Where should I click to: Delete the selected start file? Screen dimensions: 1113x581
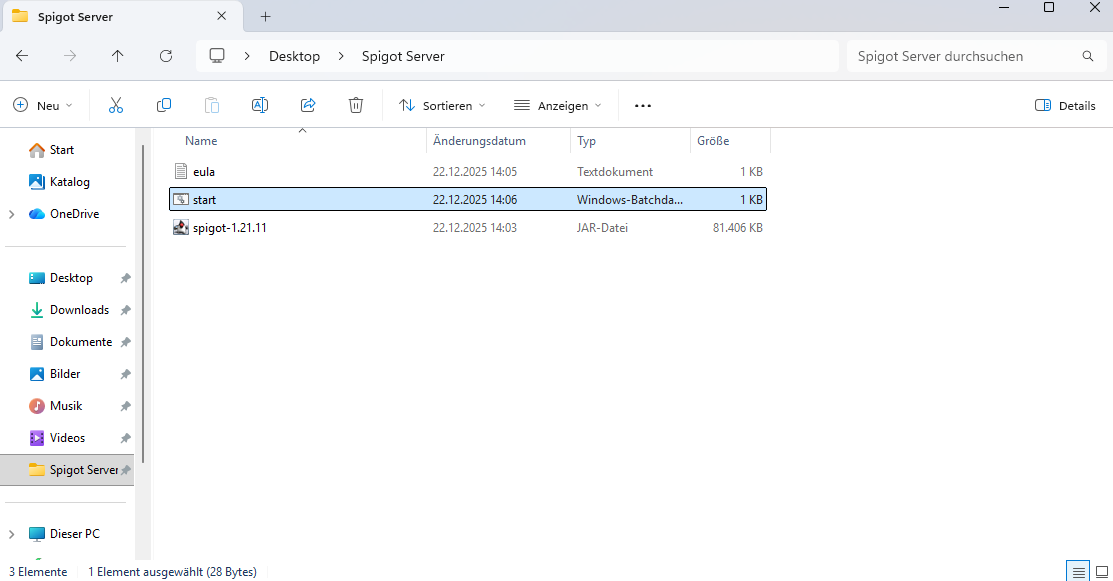(356, 105)
